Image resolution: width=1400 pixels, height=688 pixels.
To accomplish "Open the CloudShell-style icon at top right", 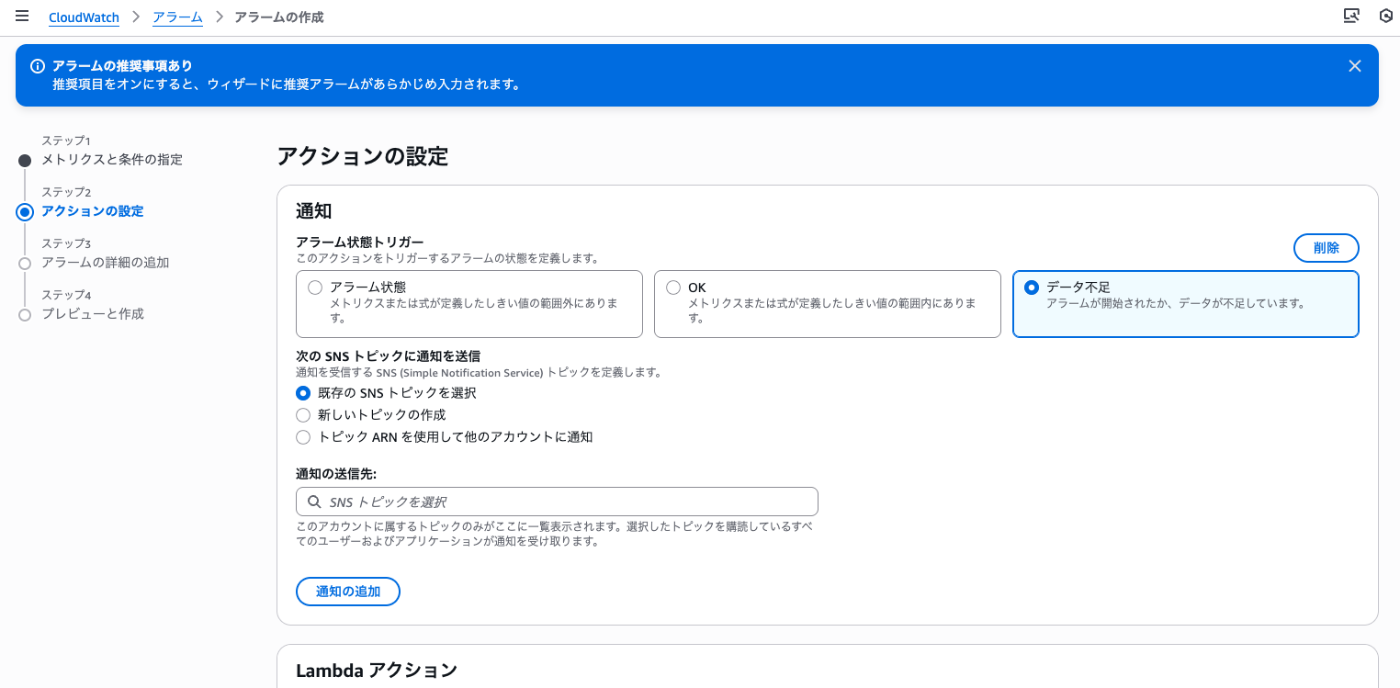I will [1351, 16].
